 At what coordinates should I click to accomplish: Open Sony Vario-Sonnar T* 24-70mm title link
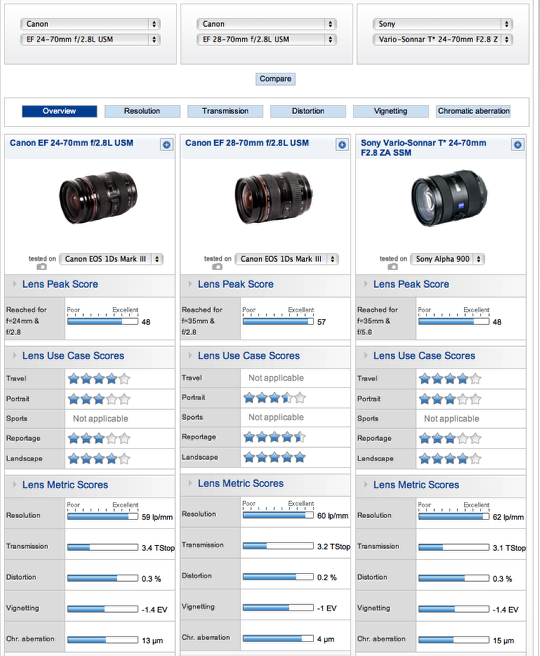[x=423, y=148]
